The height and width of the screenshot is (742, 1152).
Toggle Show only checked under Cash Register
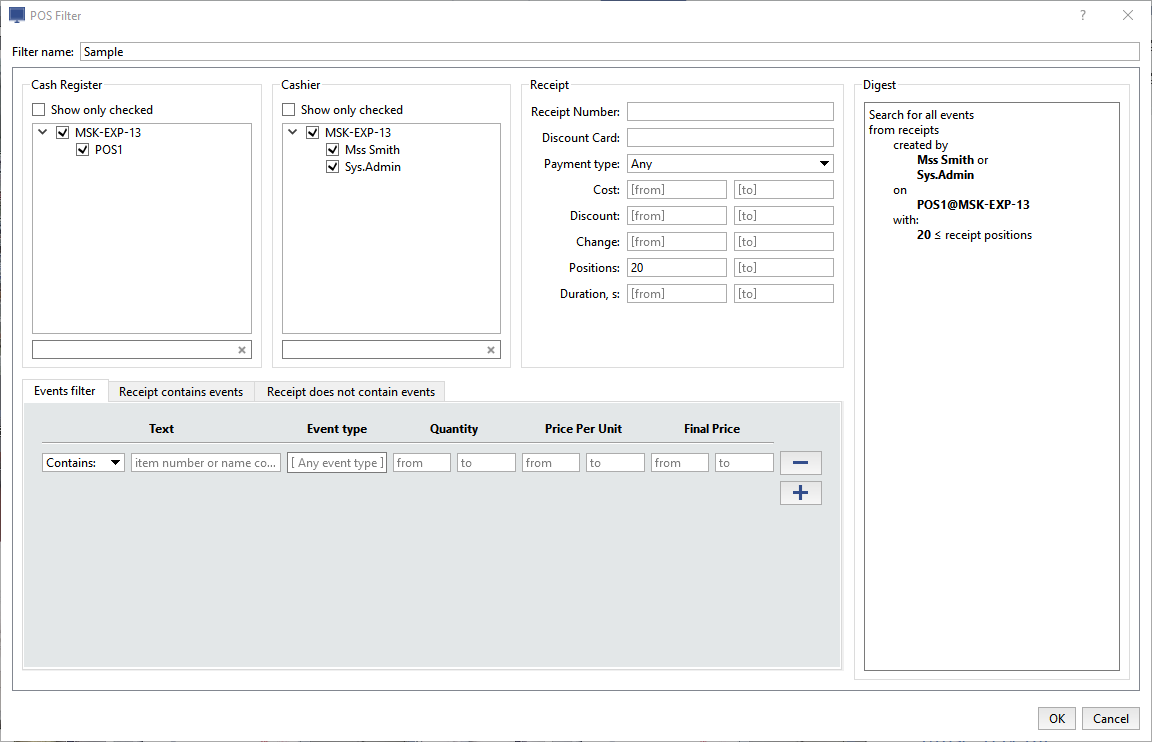[x=39, y=110]
